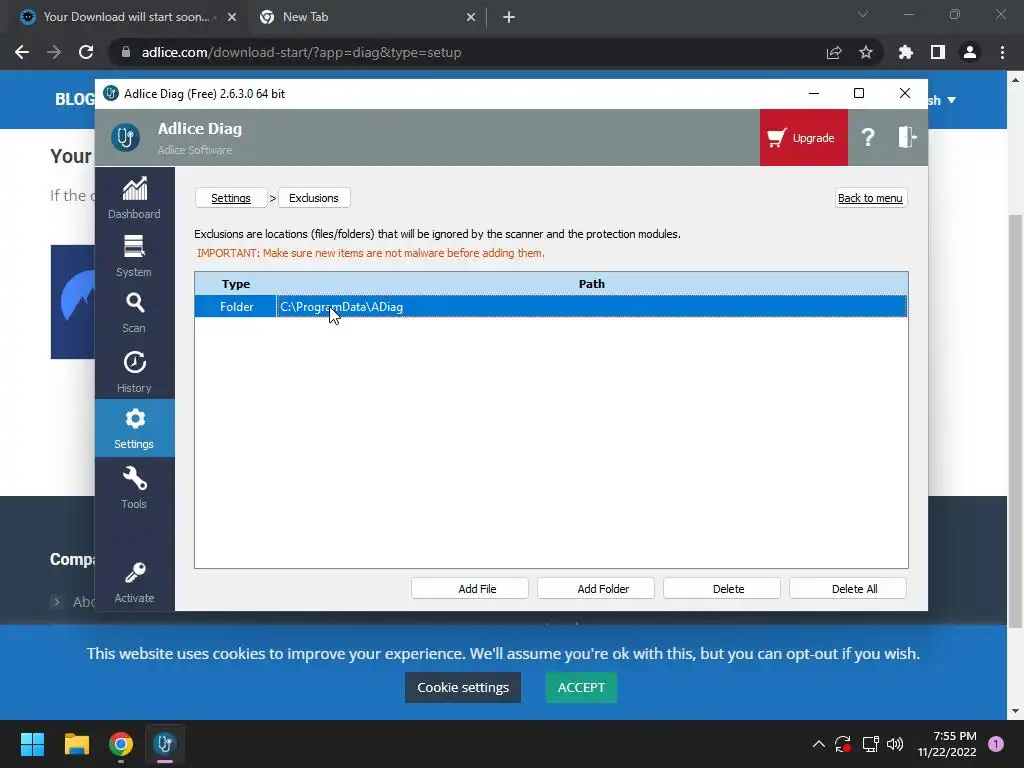Select the Folder type cell
The image size is (1024, 768).
(x=236, y=307)
